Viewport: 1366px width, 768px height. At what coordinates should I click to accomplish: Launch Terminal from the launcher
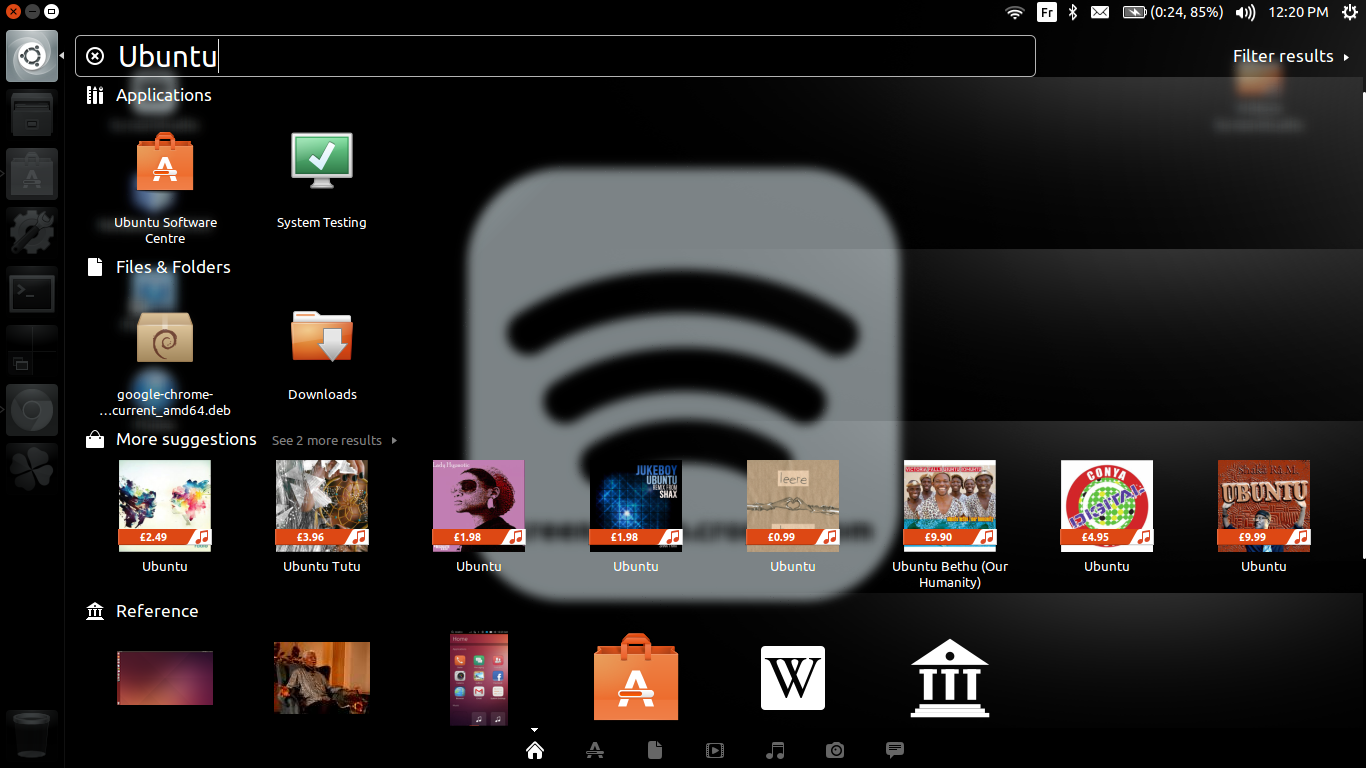click(32, 293)
